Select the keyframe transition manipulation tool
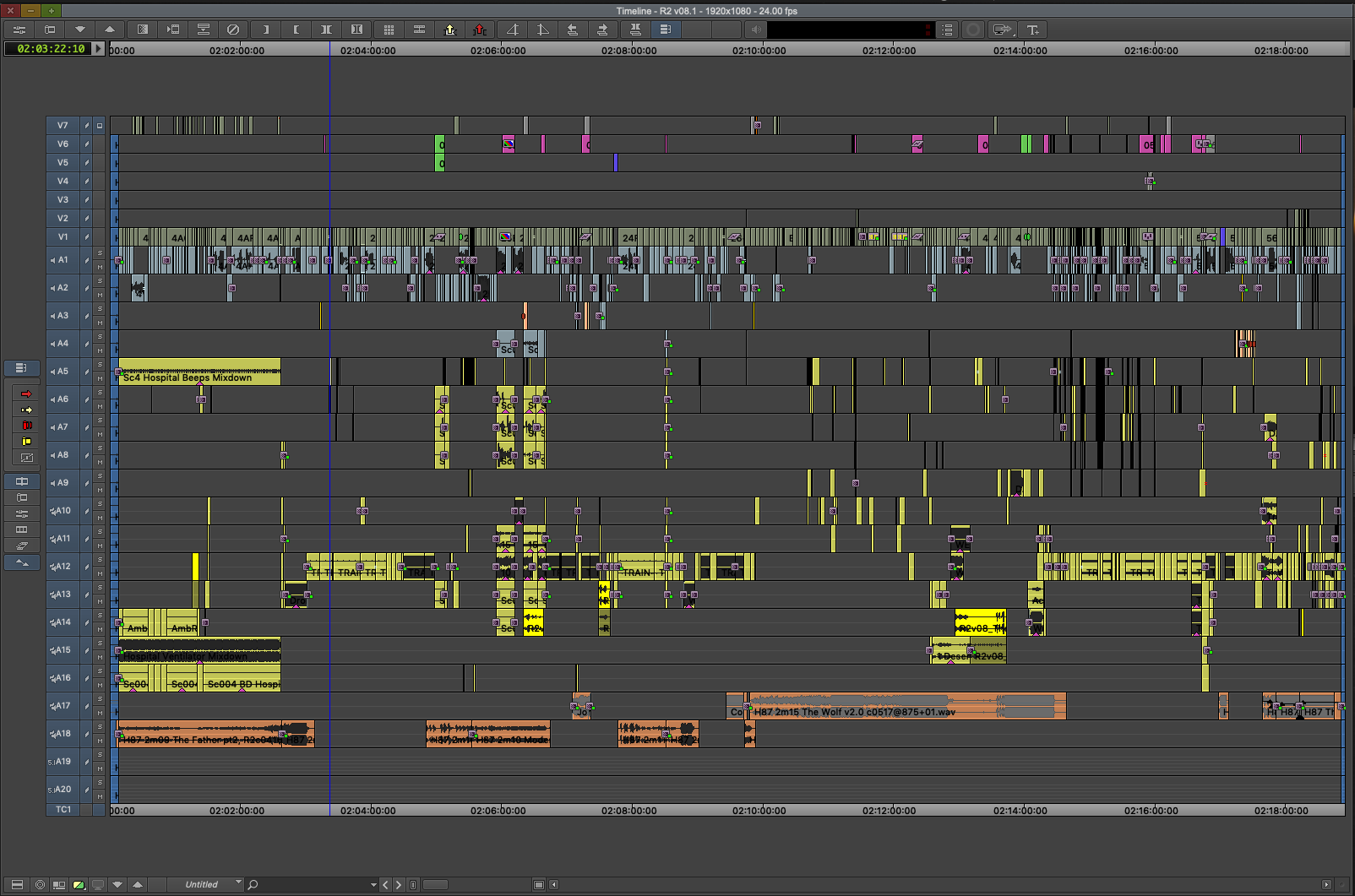Image resolution: width=1355 pixels, height=896 pixels. tap(26, 458)
